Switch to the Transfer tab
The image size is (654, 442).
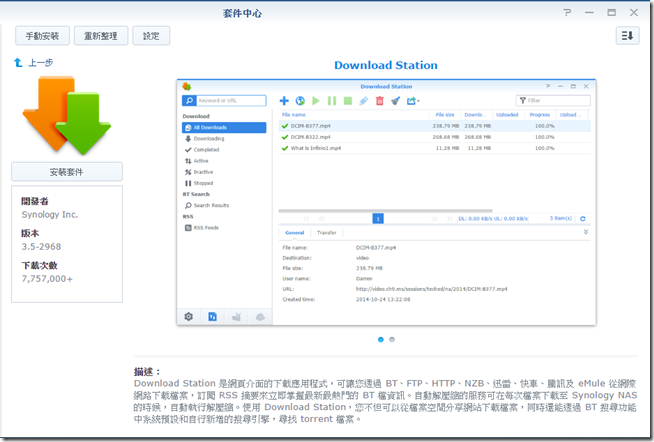[326, 233]
